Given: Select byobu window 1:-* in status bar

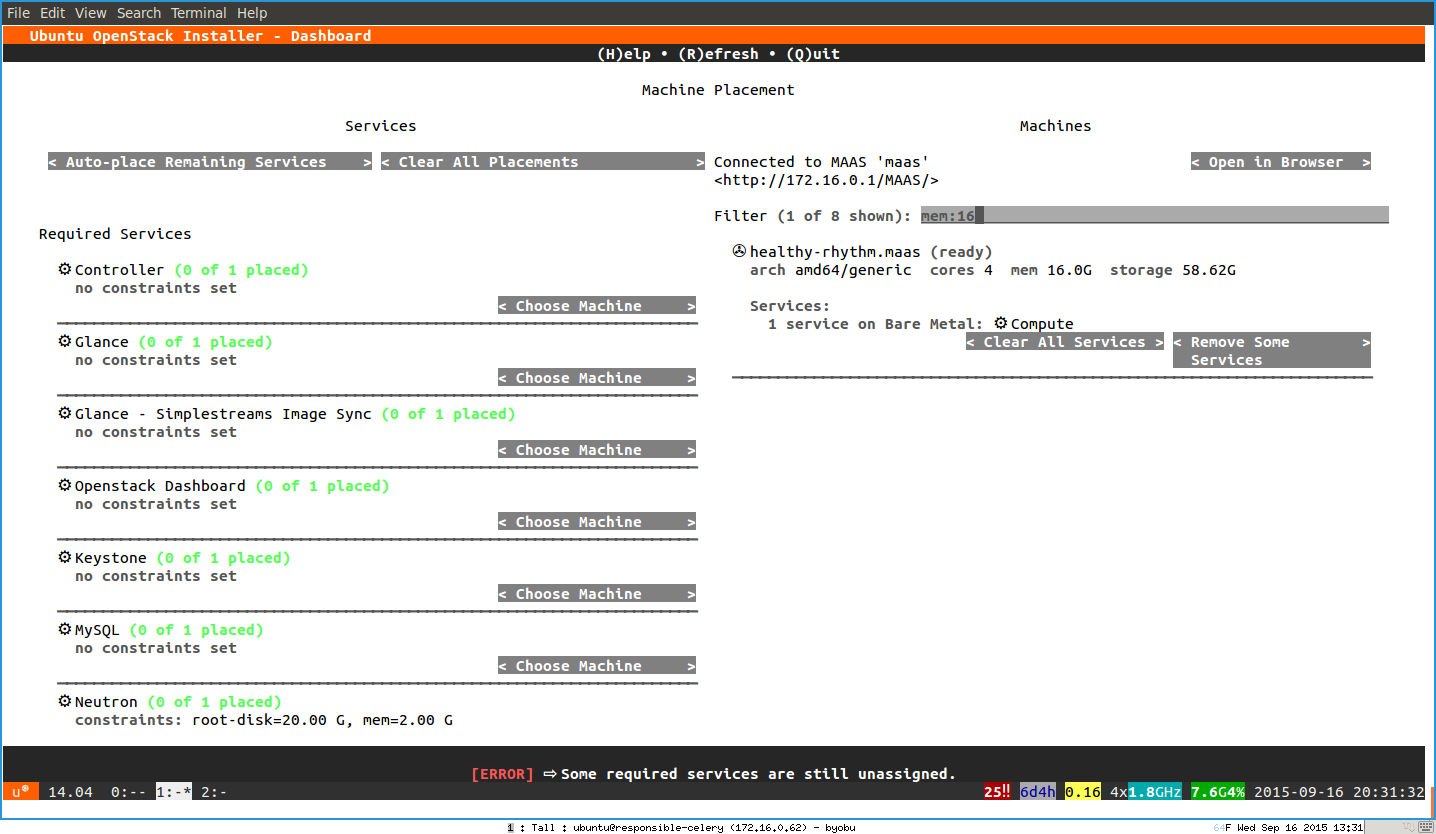Looking at the screenshot, I should [x=174, y=792].
